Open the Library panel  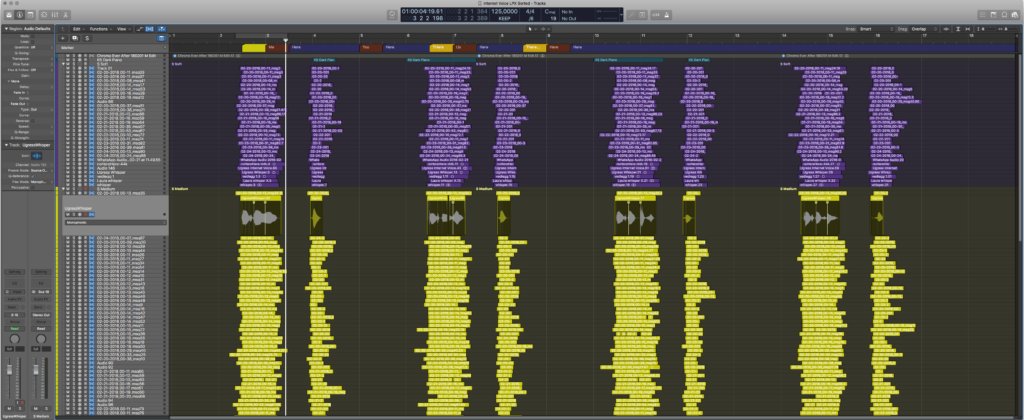(7, 16)
